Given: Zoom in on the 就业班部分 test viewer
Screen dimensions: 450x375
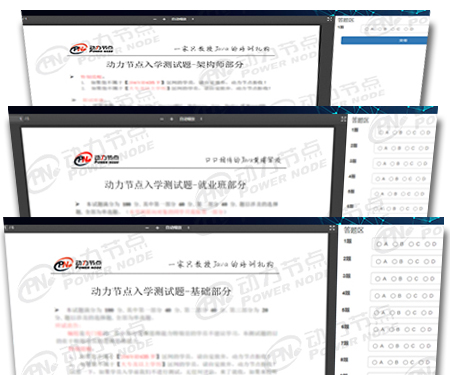Looking at the screenshot, I should coord(172,119).
